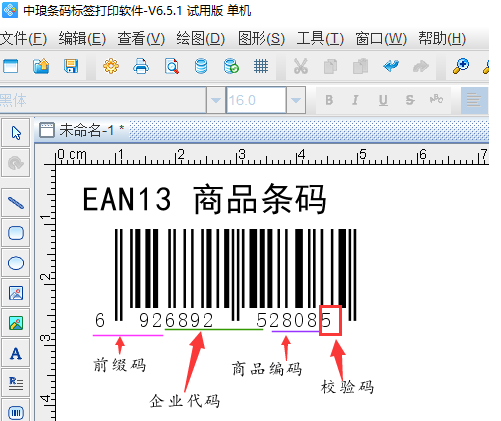This screenshot has height=421, width=501.
Task: Choose the line drawing tool
Action: pyautogui.click(x=16, y=202)
